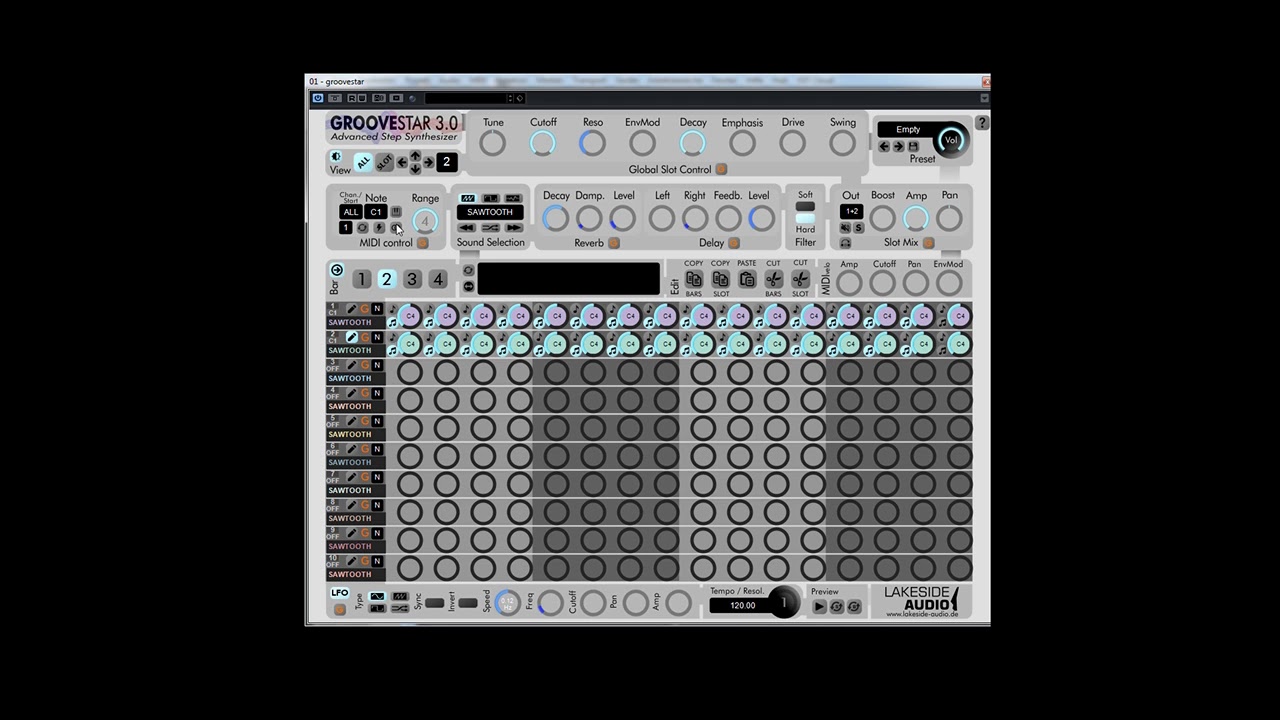Toggle the orange Slot Mix enable button

(928, 243)
